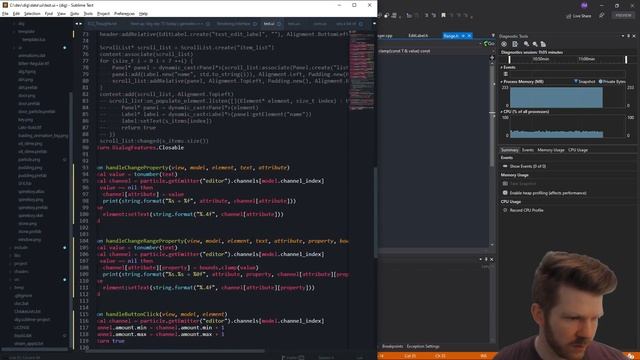Screen dimensions: 640x360
Task: Click the bookmark icon in Visual Studio toolbar
Action: coord(444,16)
